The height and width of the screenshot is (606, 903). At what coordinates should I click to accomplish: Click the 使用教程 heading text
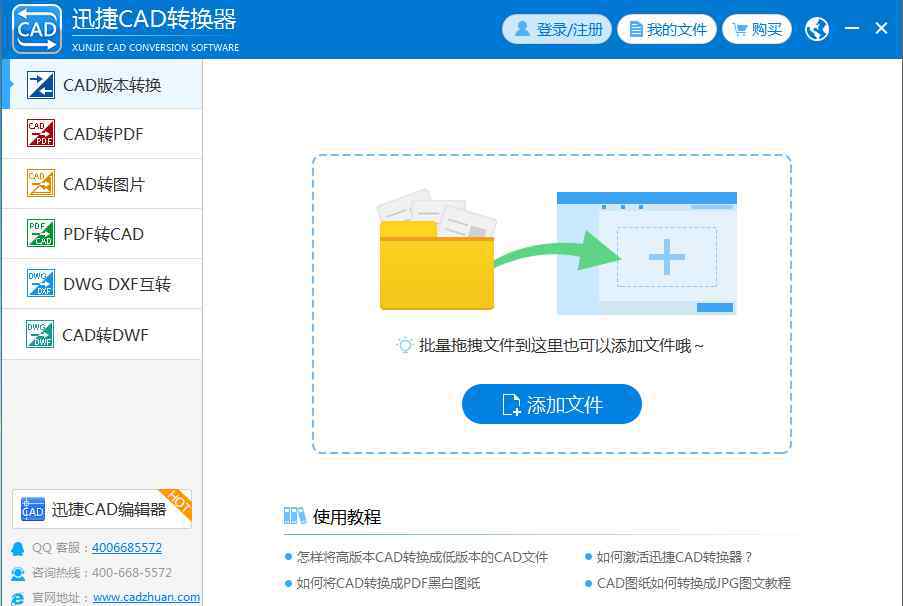tap(347, 517)
